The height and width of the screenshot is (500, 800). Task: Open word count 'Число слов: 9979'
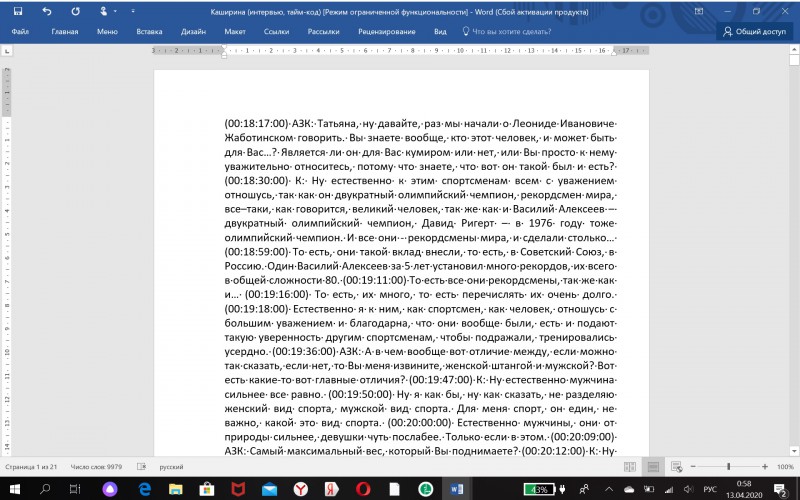coord(96,467)
